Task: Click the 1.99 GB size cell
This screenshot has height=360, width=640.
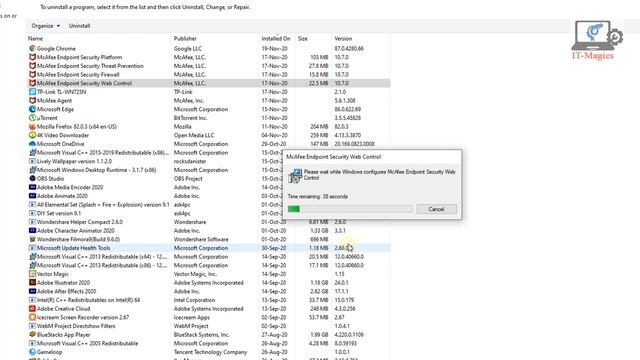Action: (319, 334)
